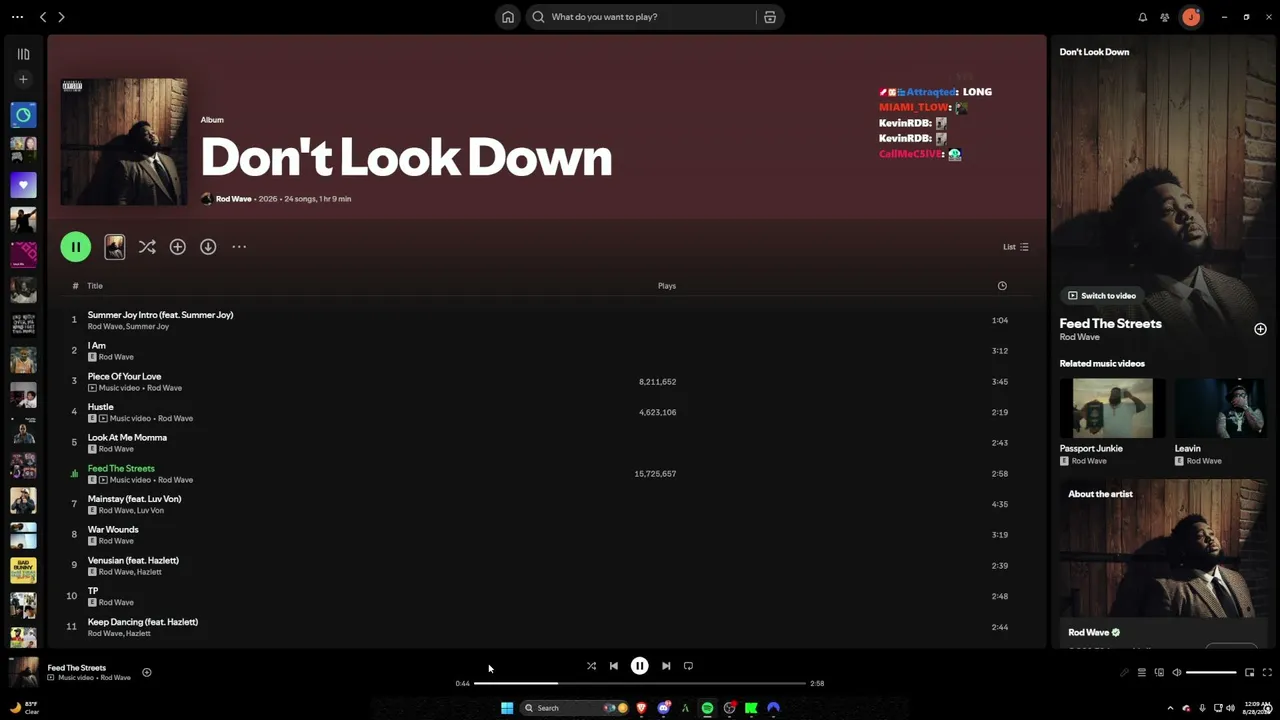
Task: Open the user profile avatar menu
Action: point(1191,17)
